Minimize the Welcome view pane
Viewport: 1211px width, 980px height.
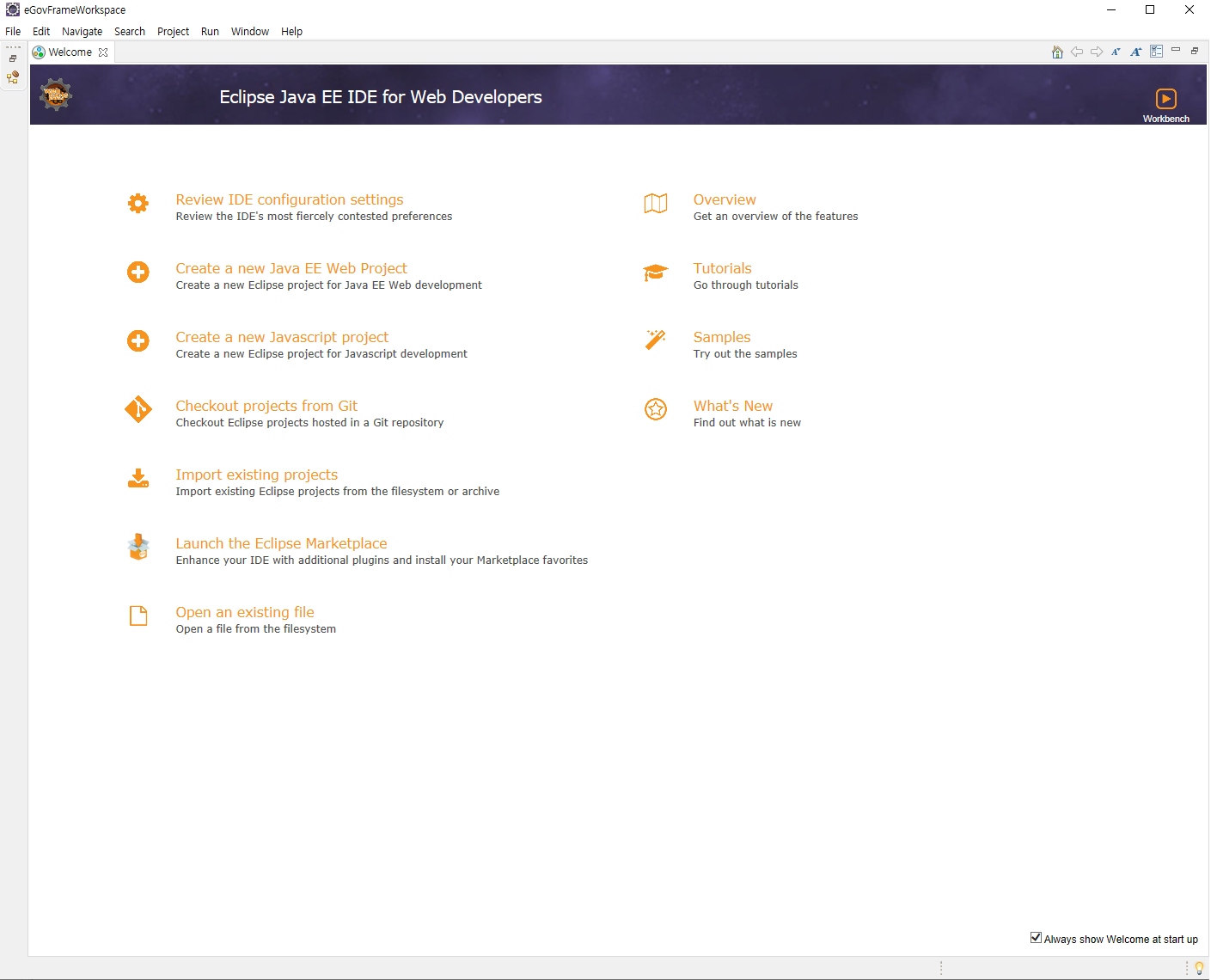click(x=1176, y=50)
